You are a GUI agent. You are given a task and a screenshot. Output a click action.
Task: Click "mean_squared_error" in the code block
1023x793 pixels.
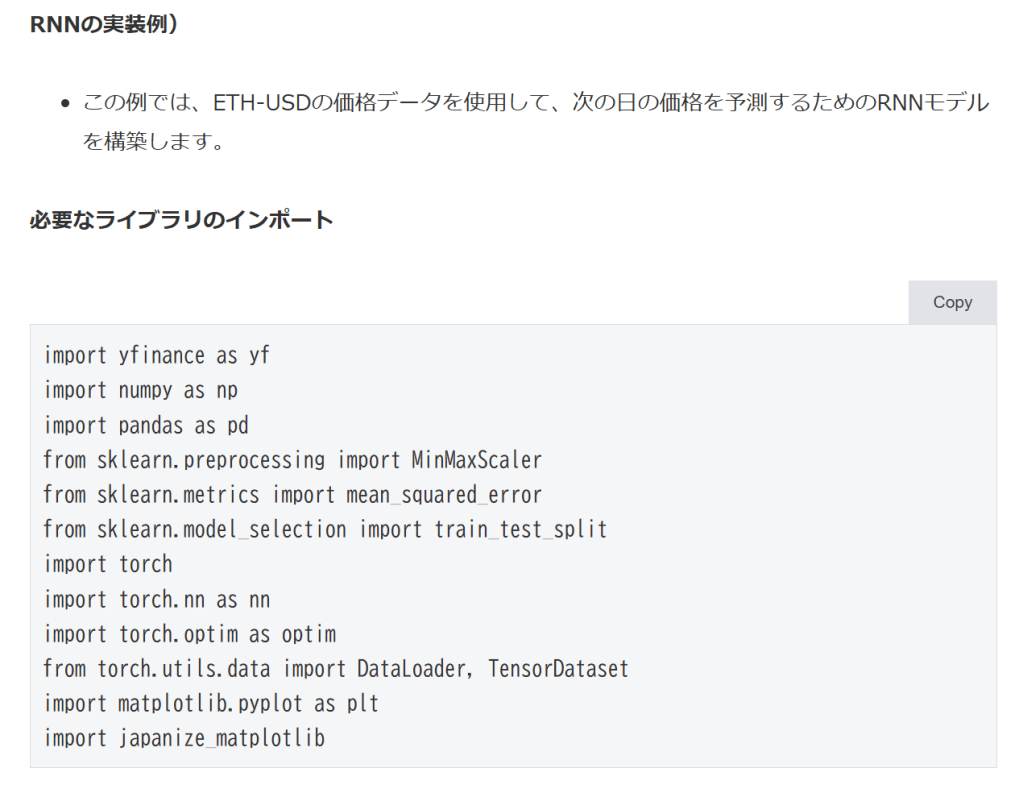[x=444, y=494]
